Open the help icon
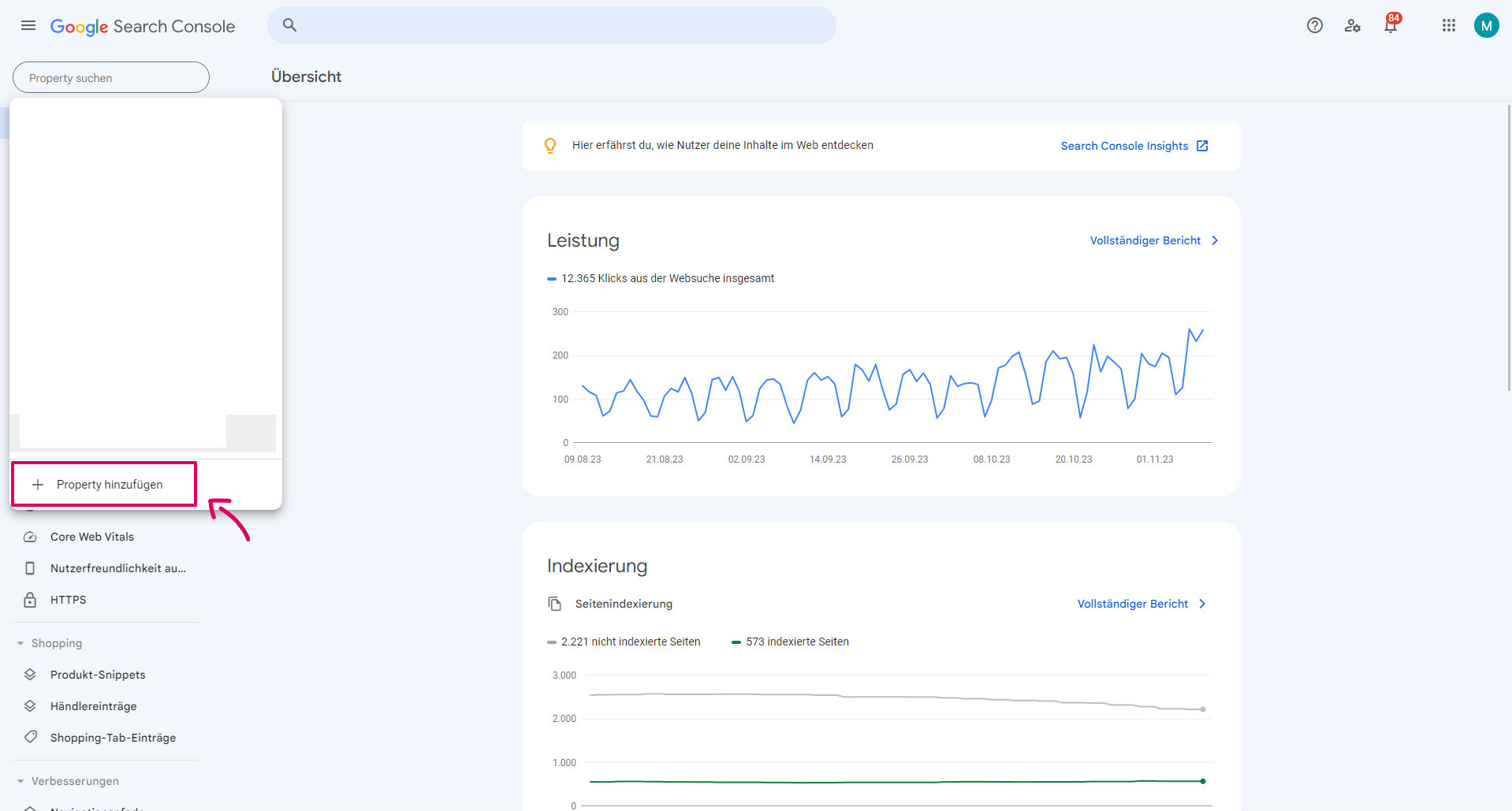The image size is (1512, 811). (1314, 24)
